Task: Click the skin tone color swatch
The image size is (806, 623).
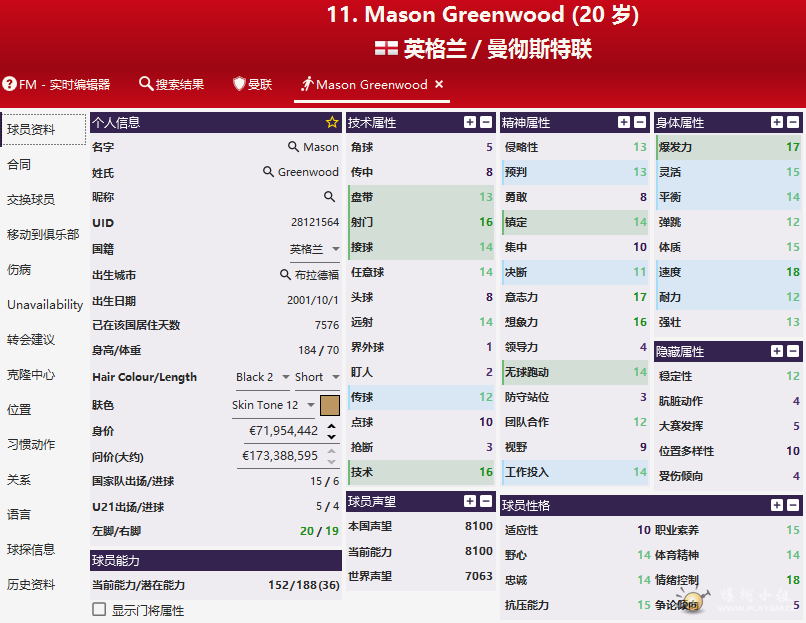Action: [x=330, y=405]
